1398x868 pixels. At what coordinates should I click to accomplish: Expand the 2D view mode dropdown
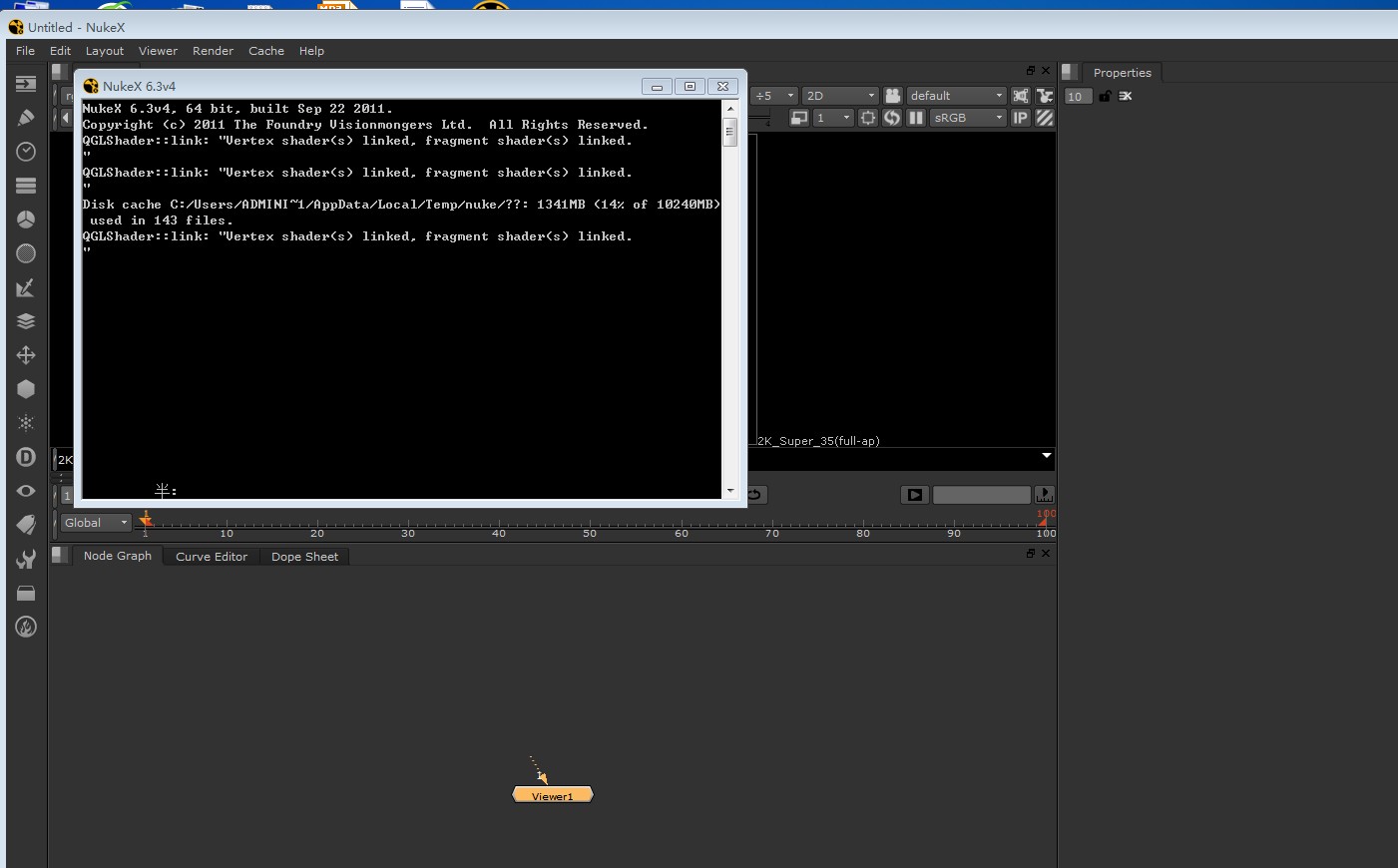click(x=840, y=96)
